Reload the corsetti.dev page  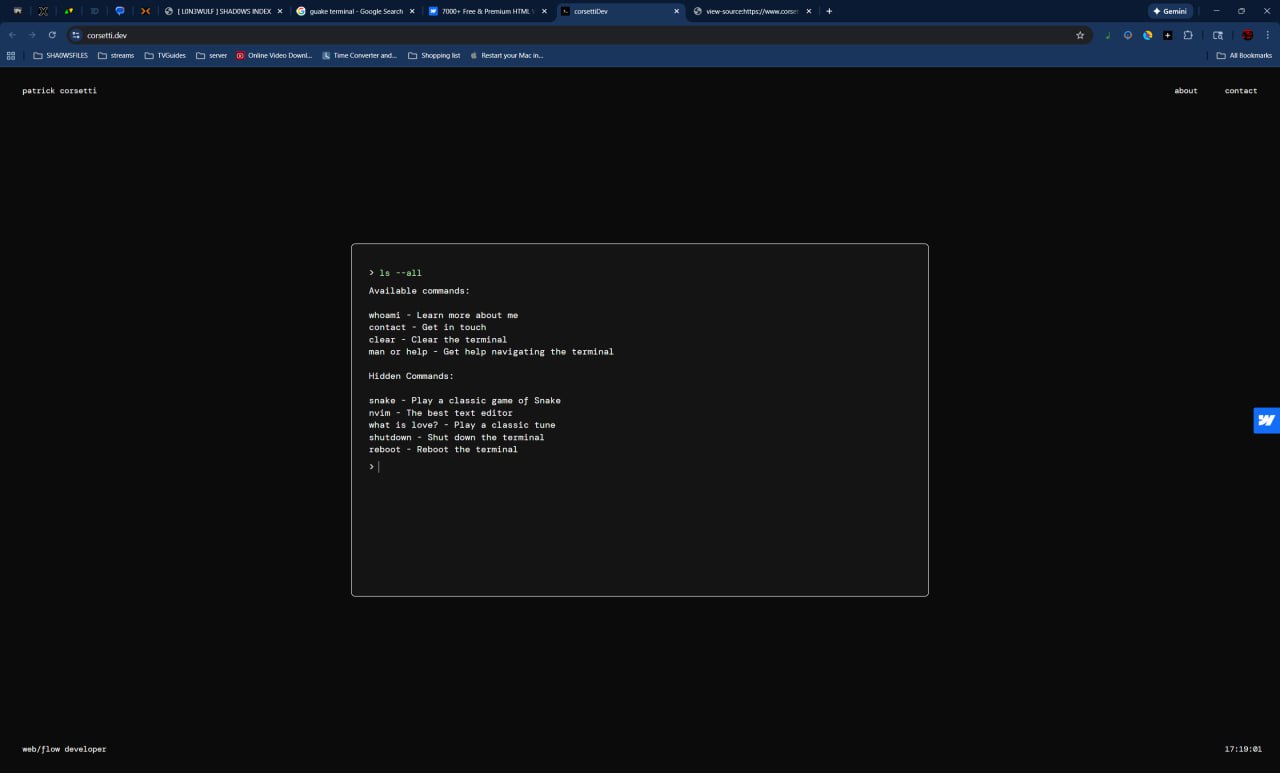(x=52, y=35)
